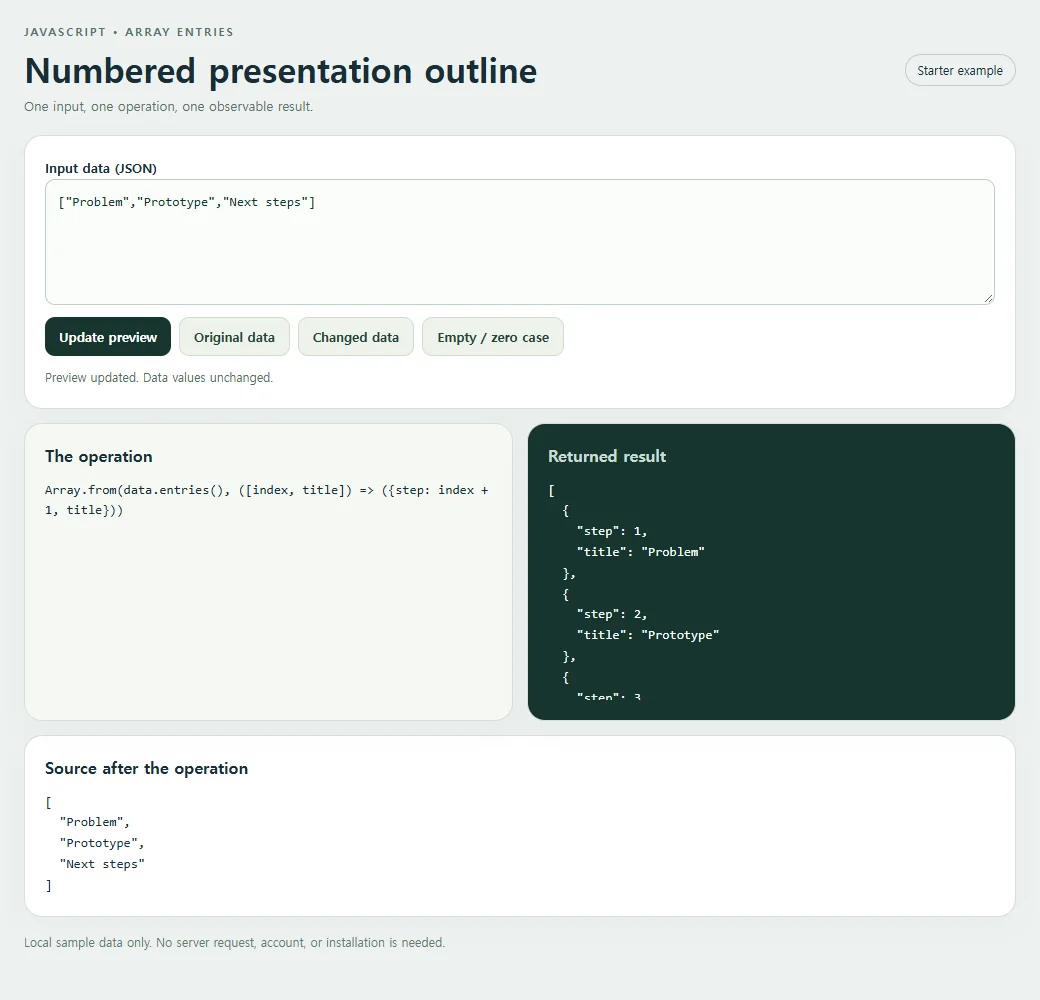The image size is (1040, 1000).
Task: Click the operation code snippet
Action: coord(268,500)
